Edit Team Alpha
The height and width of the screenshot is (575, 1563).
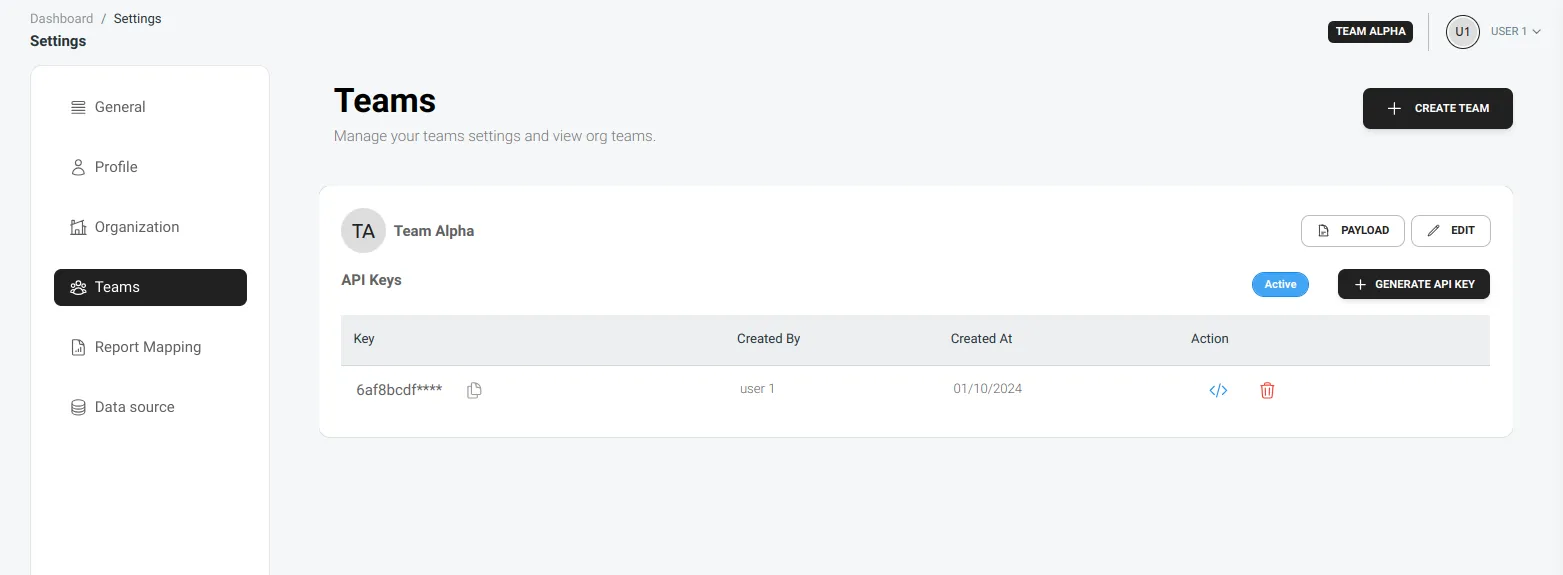coord(1450,230)
